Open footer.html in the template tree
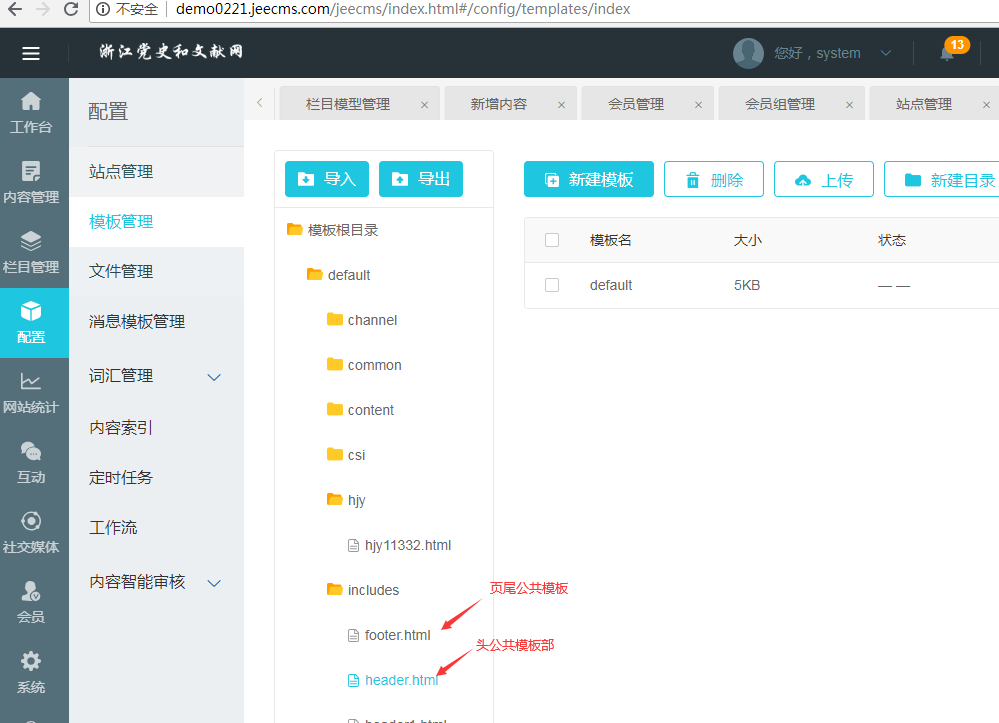999x723 pixels. (x=397, y=635)
